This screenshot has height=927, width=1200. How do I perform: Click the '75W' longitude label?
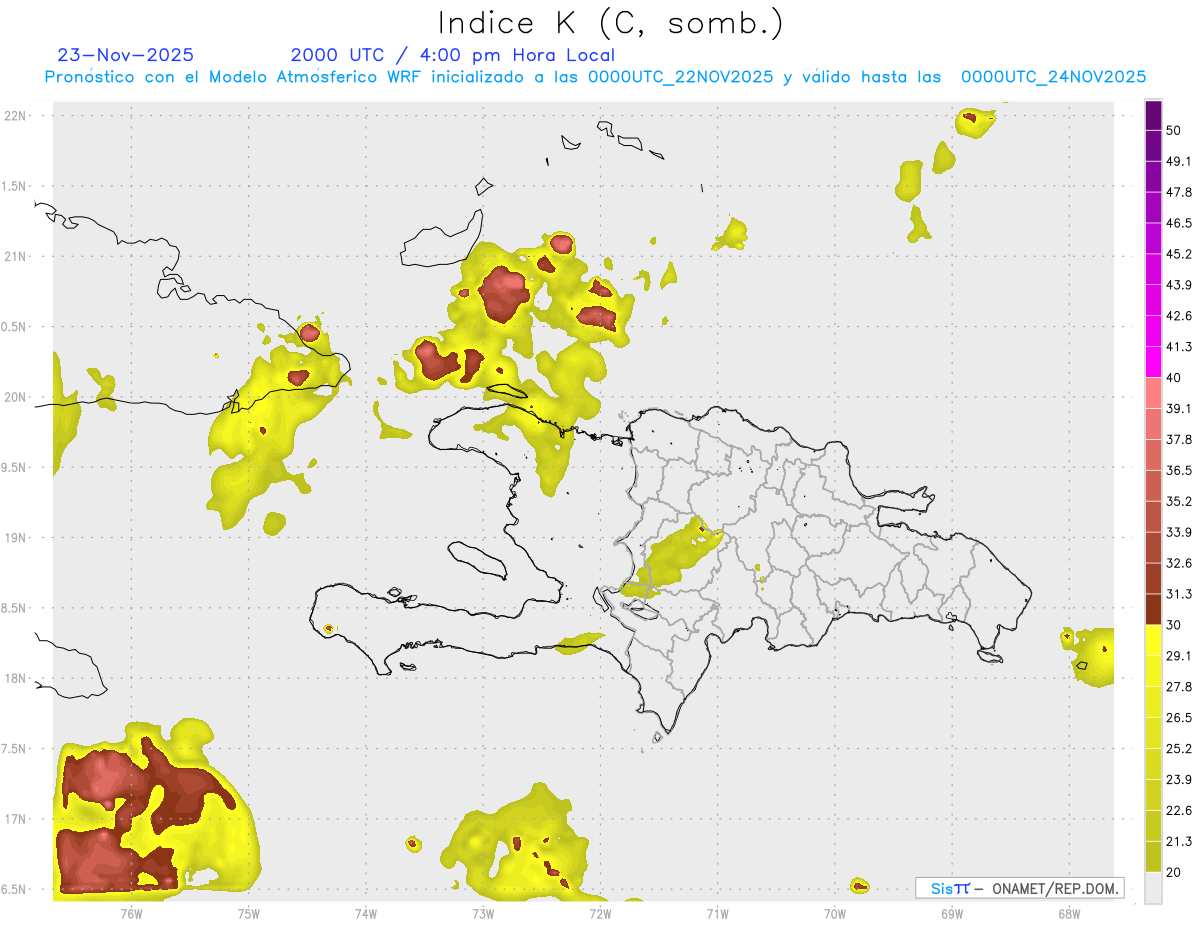point(249,913)
